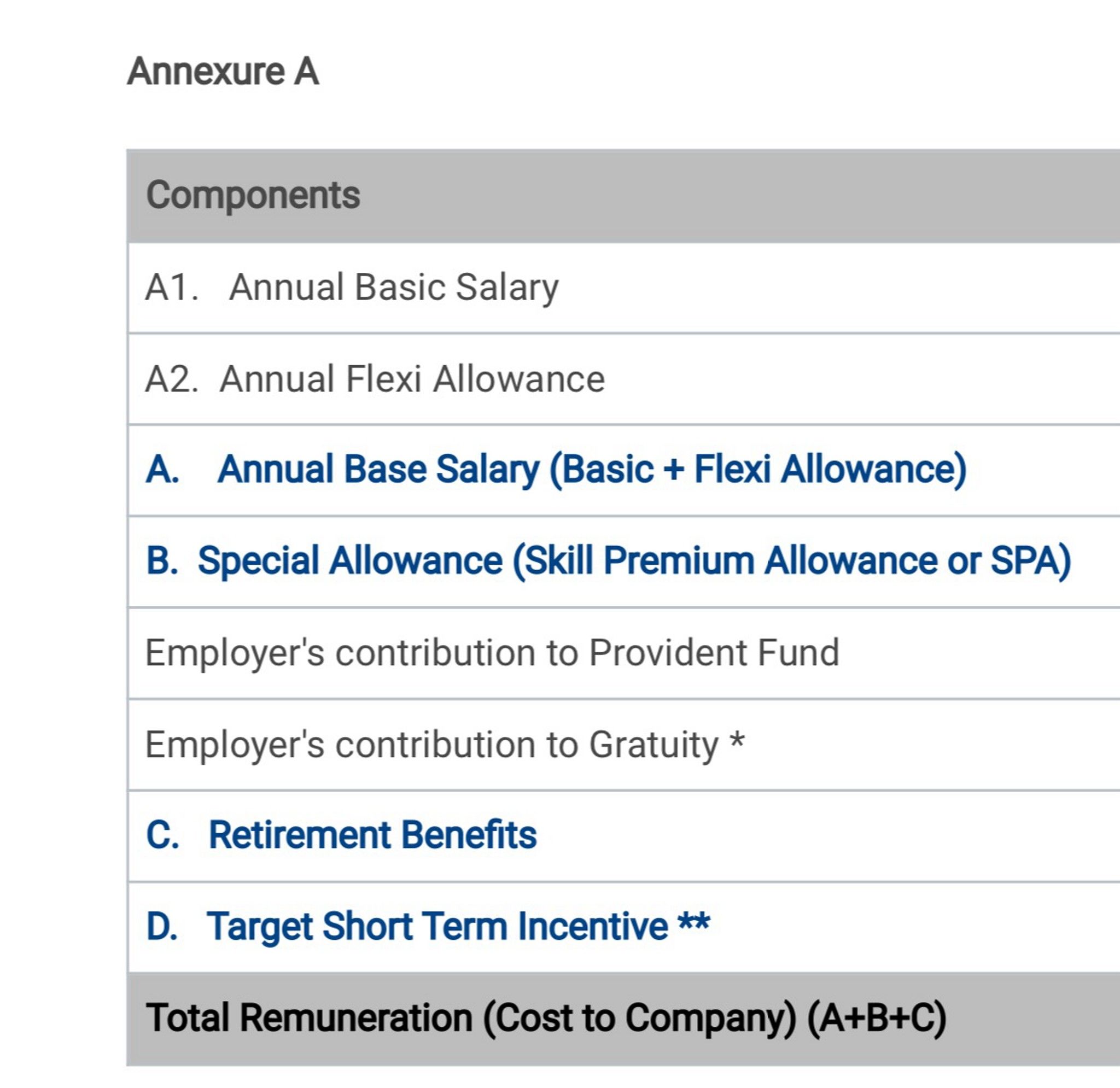This screenshot has height=1088, width=1120.
Task: Open the Annual Base Salary blue link
Action: [x=592, y=470]
